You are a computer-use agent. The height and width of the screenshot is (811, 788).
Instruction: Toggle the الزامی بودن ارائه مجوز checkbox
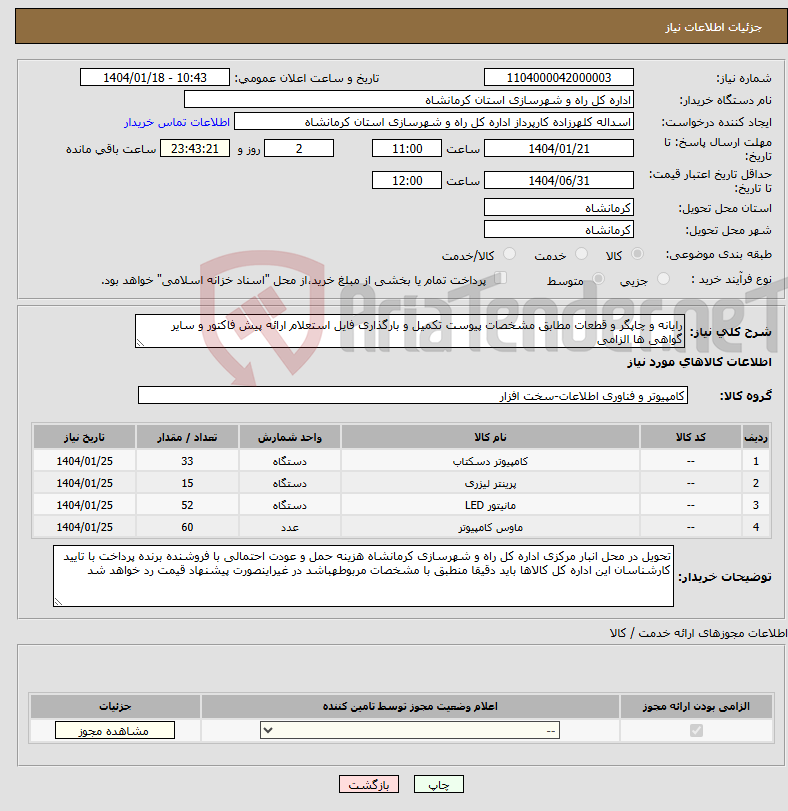696,730
